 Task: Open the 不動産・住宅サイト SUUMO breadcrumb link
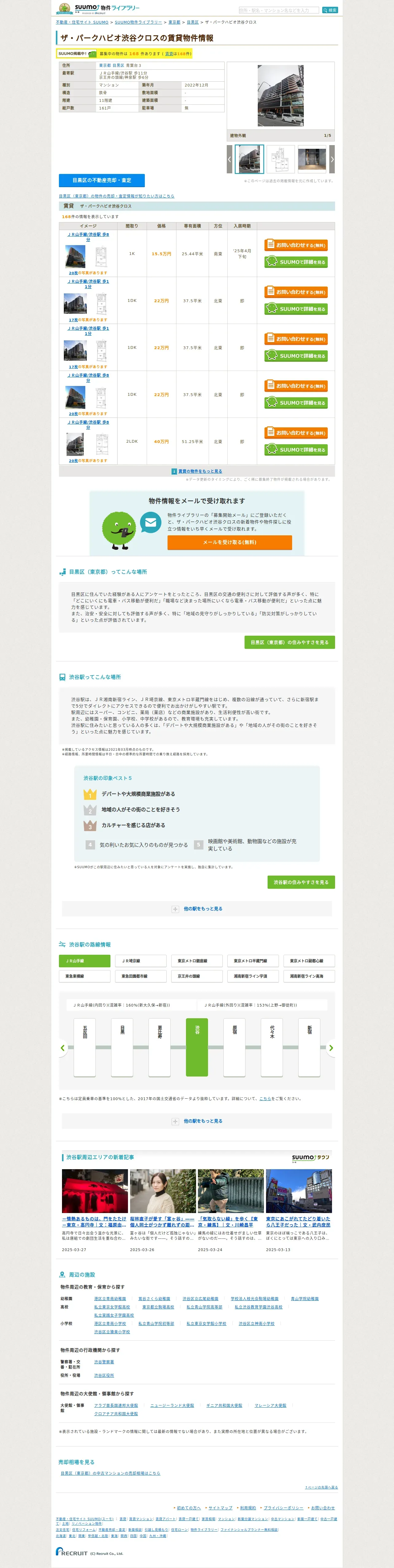point(82,22)
